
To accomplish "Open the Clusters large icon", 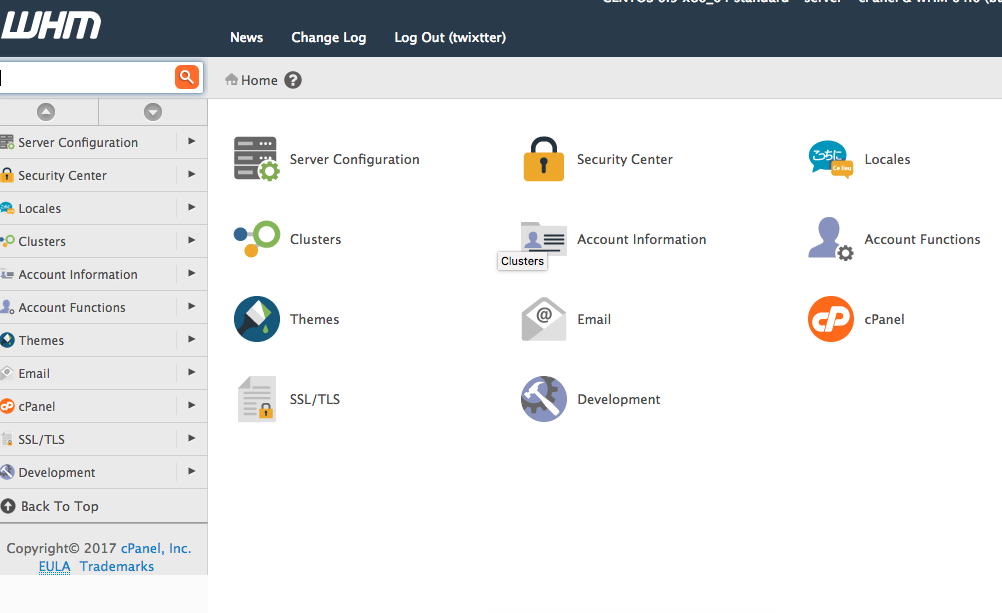I will [256, 239].
